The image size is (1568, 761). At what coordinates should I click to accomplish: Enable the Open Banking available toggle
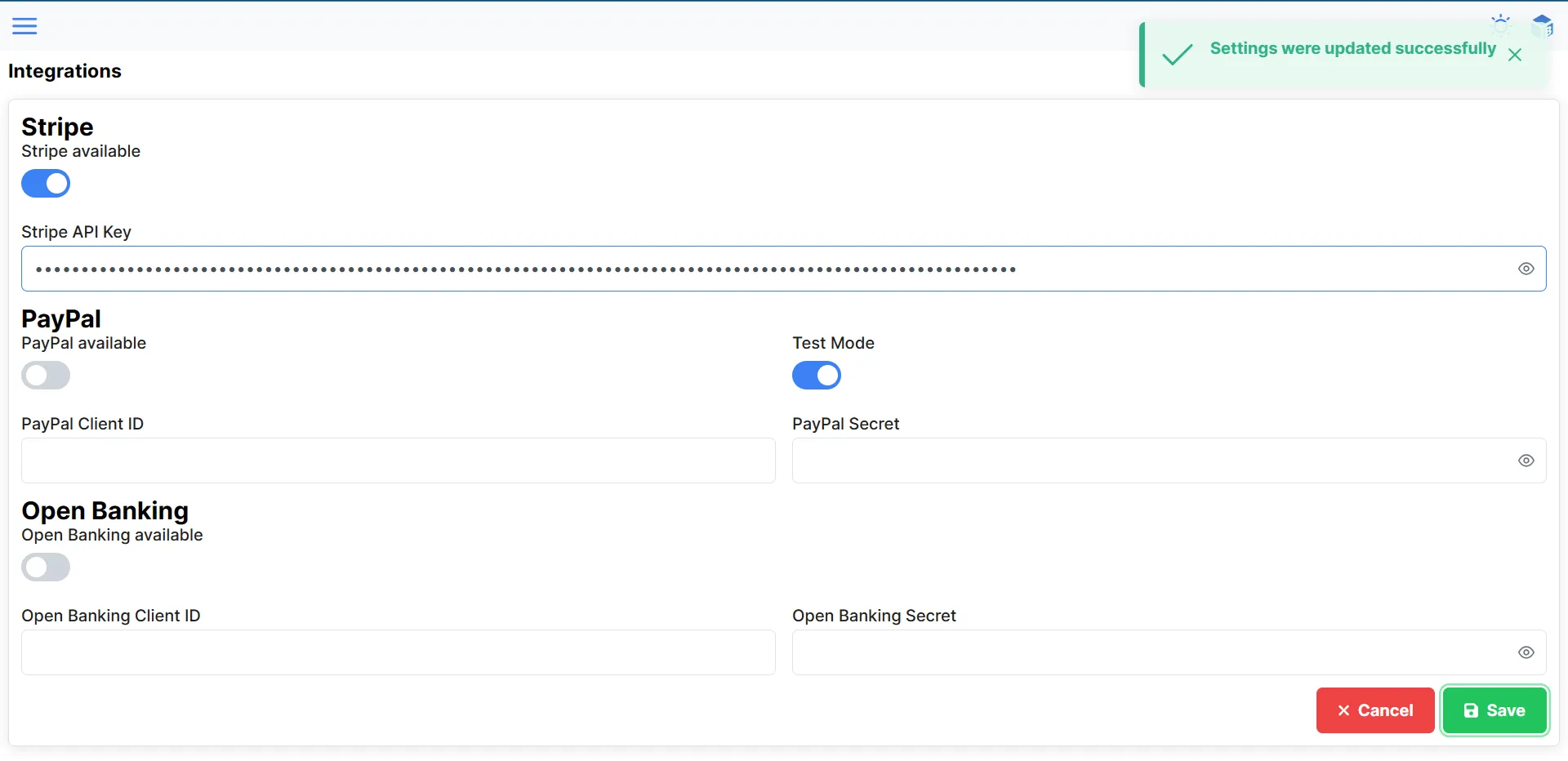click(46, 567)
